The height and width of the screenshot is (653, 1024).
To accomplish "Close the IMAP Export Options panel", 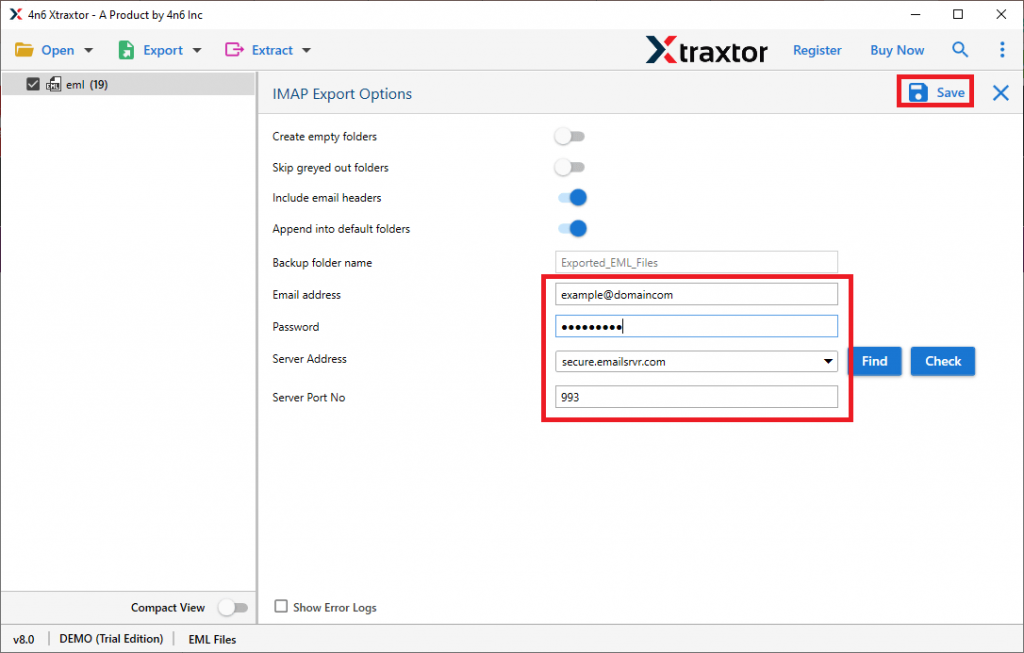I will (1000, 93).
